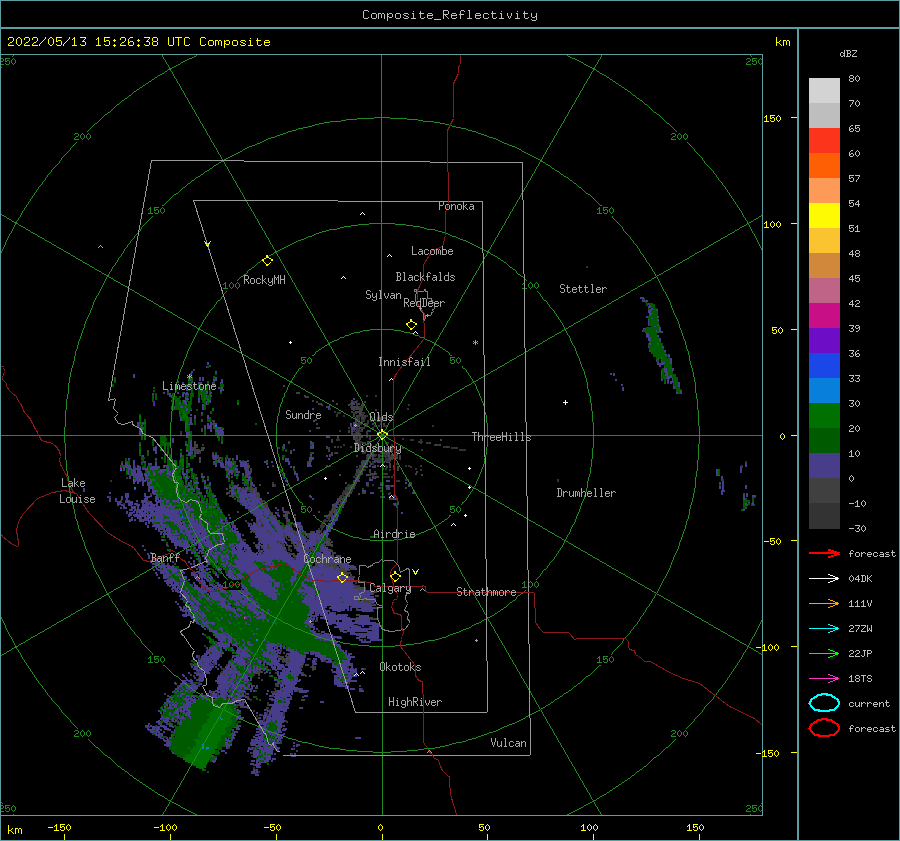The image size is (900, 841).
Task: Click the Lacombe city label
Action: [x=432, y=251]
